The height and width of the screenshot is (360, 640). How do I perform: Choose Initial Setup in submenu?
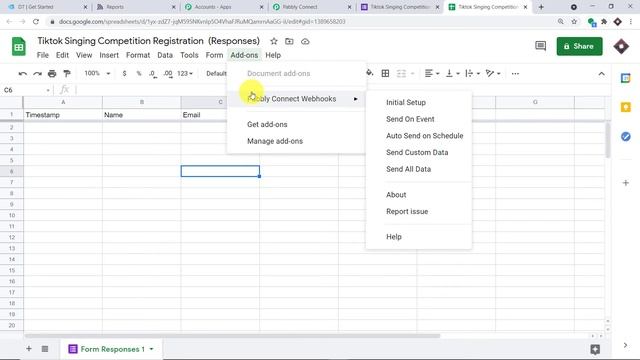pyautogui.click(x=419, y=102)
